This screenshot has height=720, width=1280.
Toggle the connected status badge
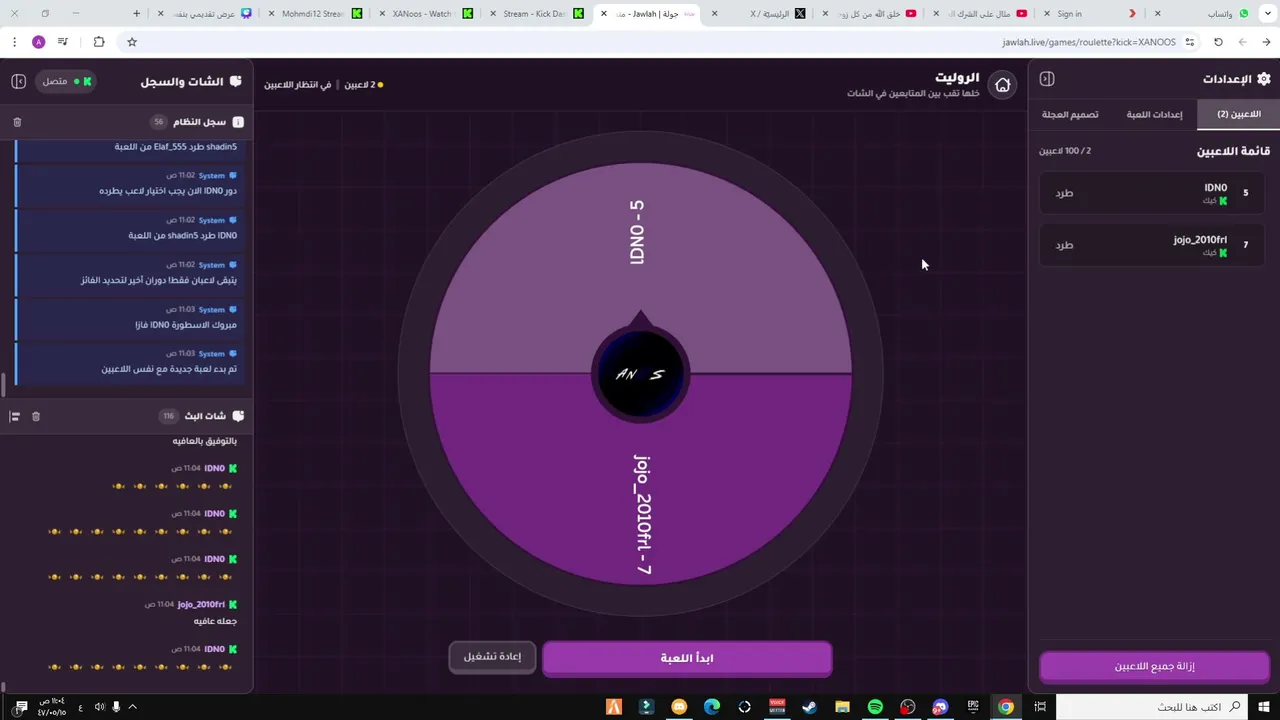(x=66, y=81)
